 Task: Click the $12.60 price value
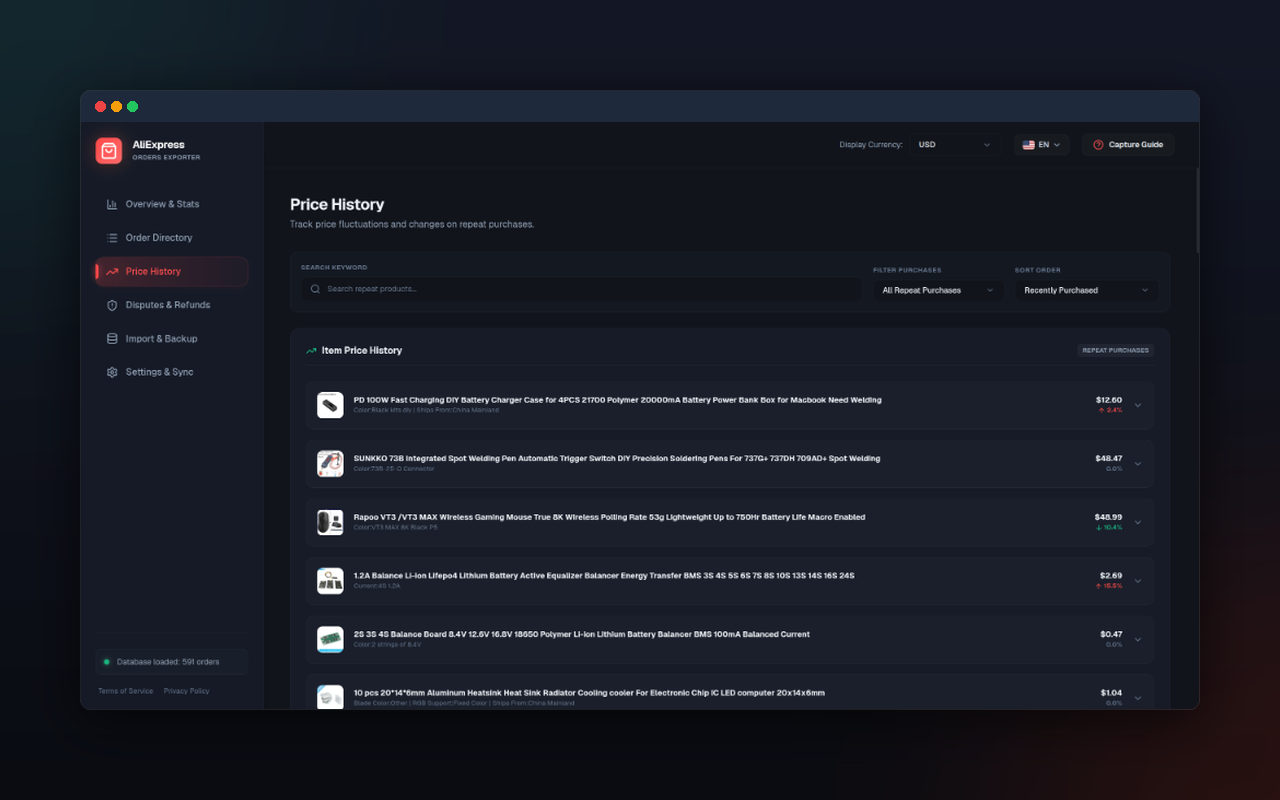(x=1109, y=400)
